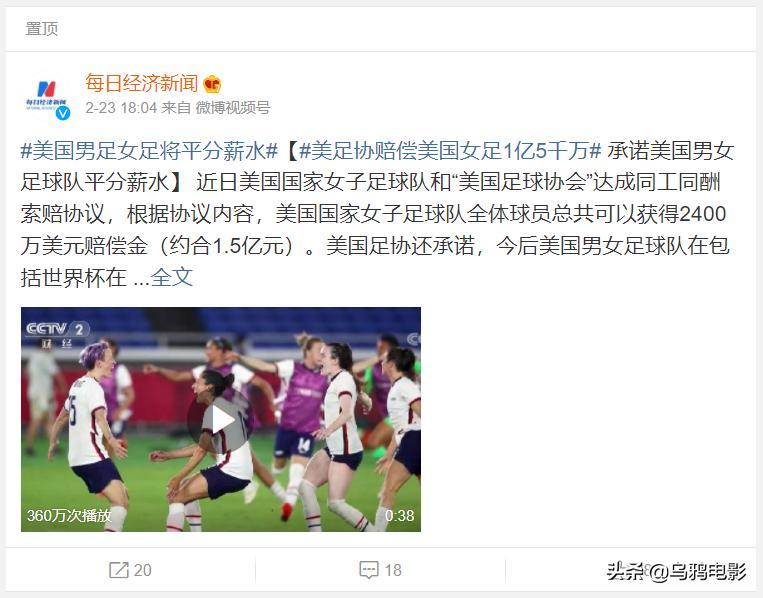Open hashtag #美足协赔偿美国女足1亿5千万#
This screenshot has width=763, height=598.
pos(451,151)
